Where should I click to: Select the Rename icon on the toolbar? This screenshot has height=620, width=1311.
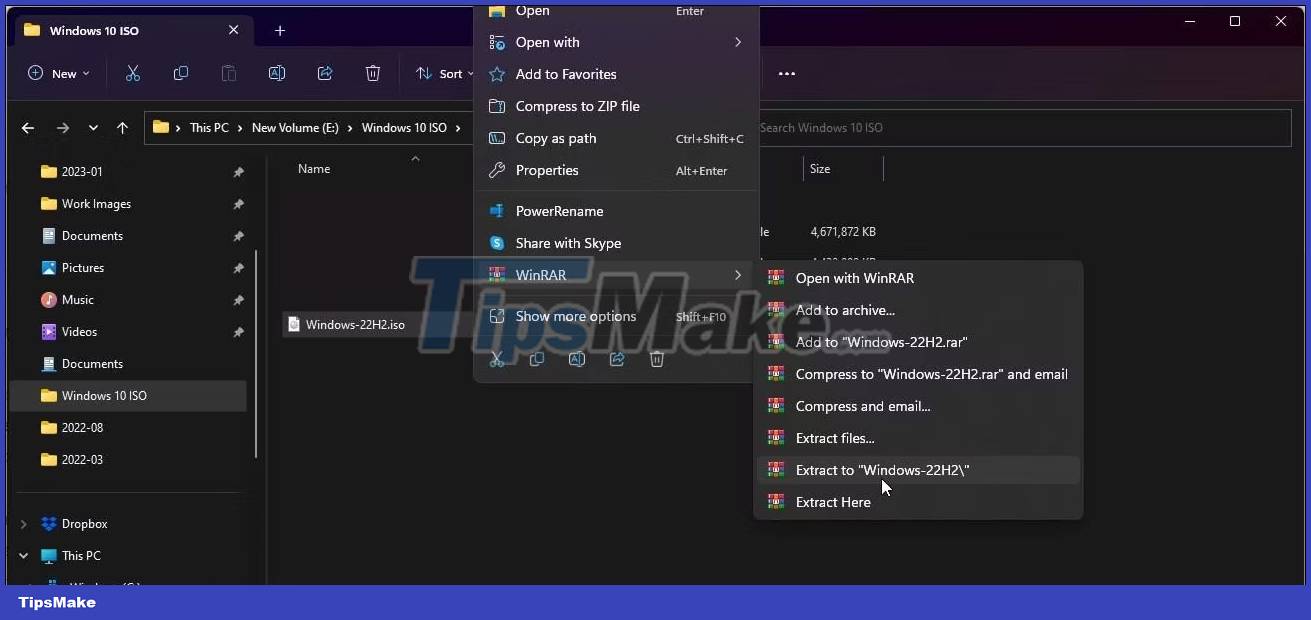coord(277,73)
